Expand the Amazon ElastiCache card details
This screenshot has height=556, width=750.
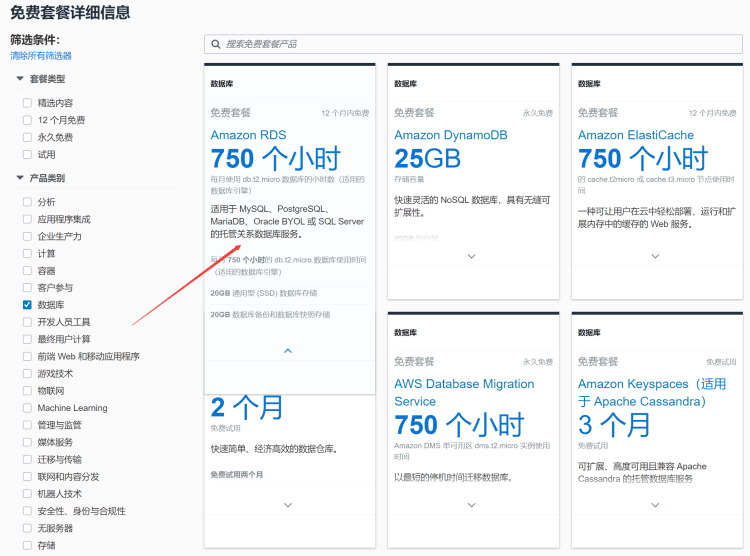pyautogui.click(x=655, y=256)
